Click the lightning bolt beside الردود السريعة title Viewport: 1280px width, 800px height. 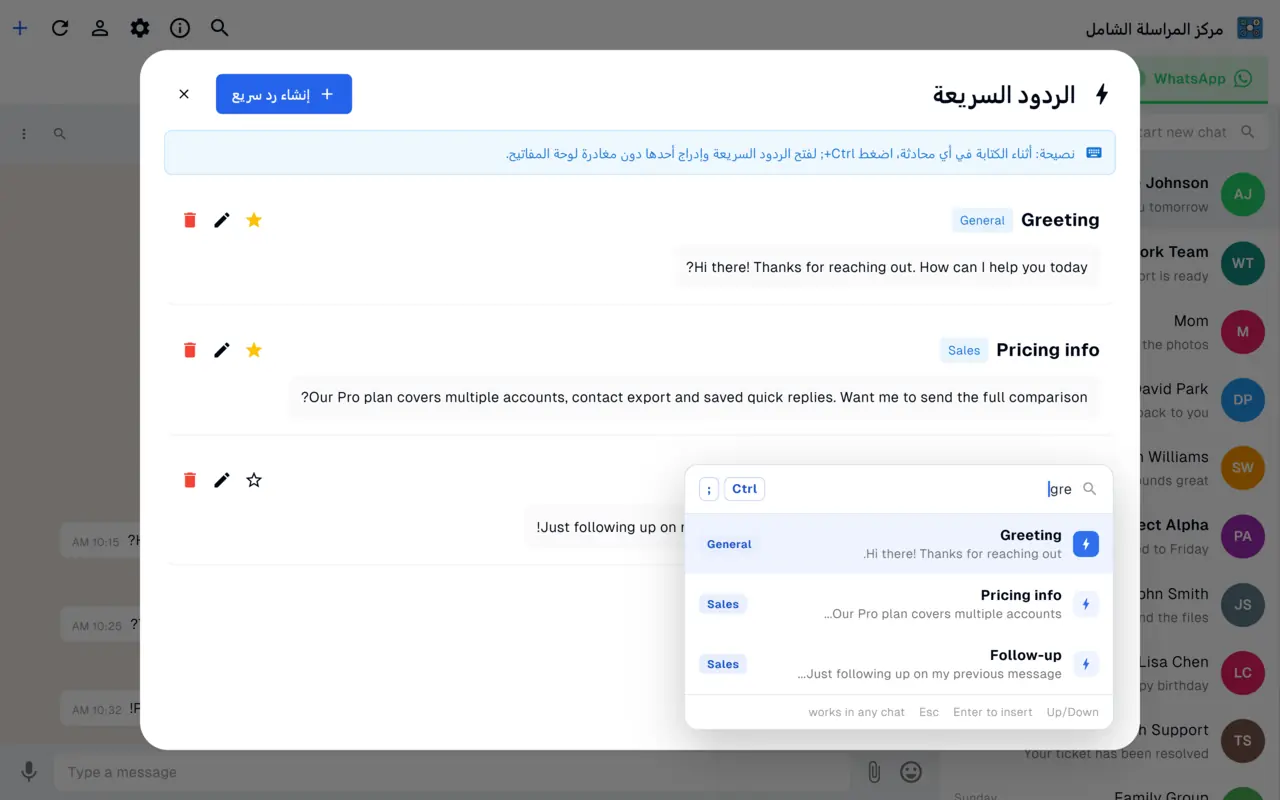coord(1102,94)
